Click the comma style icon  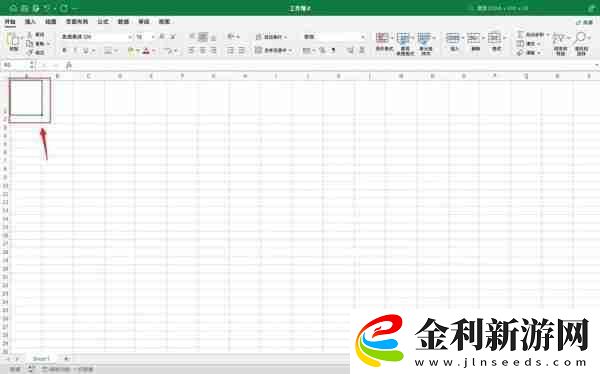[333, 50]
